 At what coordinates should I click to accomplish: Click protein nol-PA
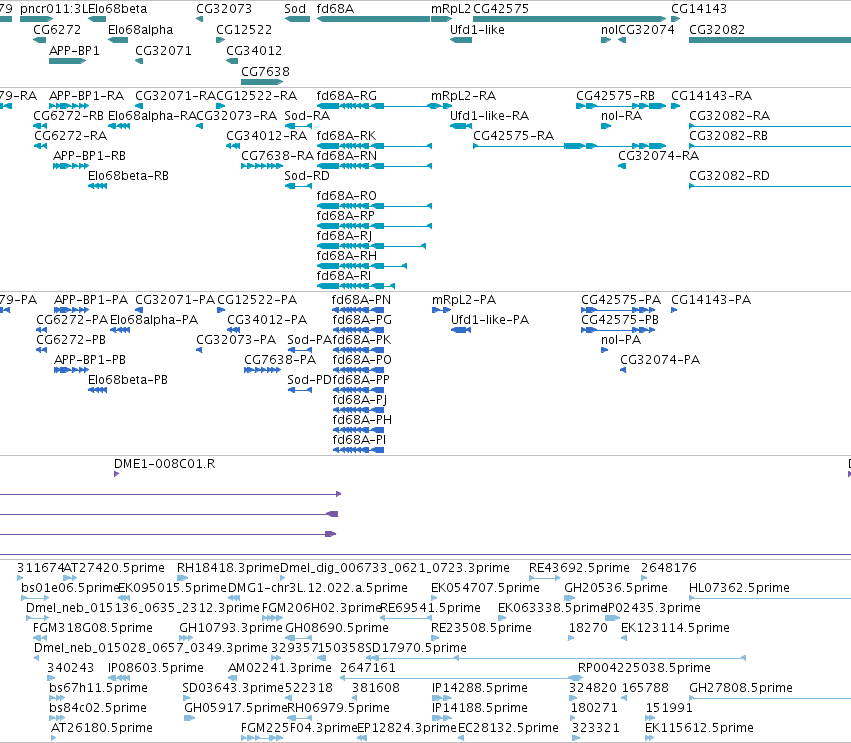click(621, 340)
